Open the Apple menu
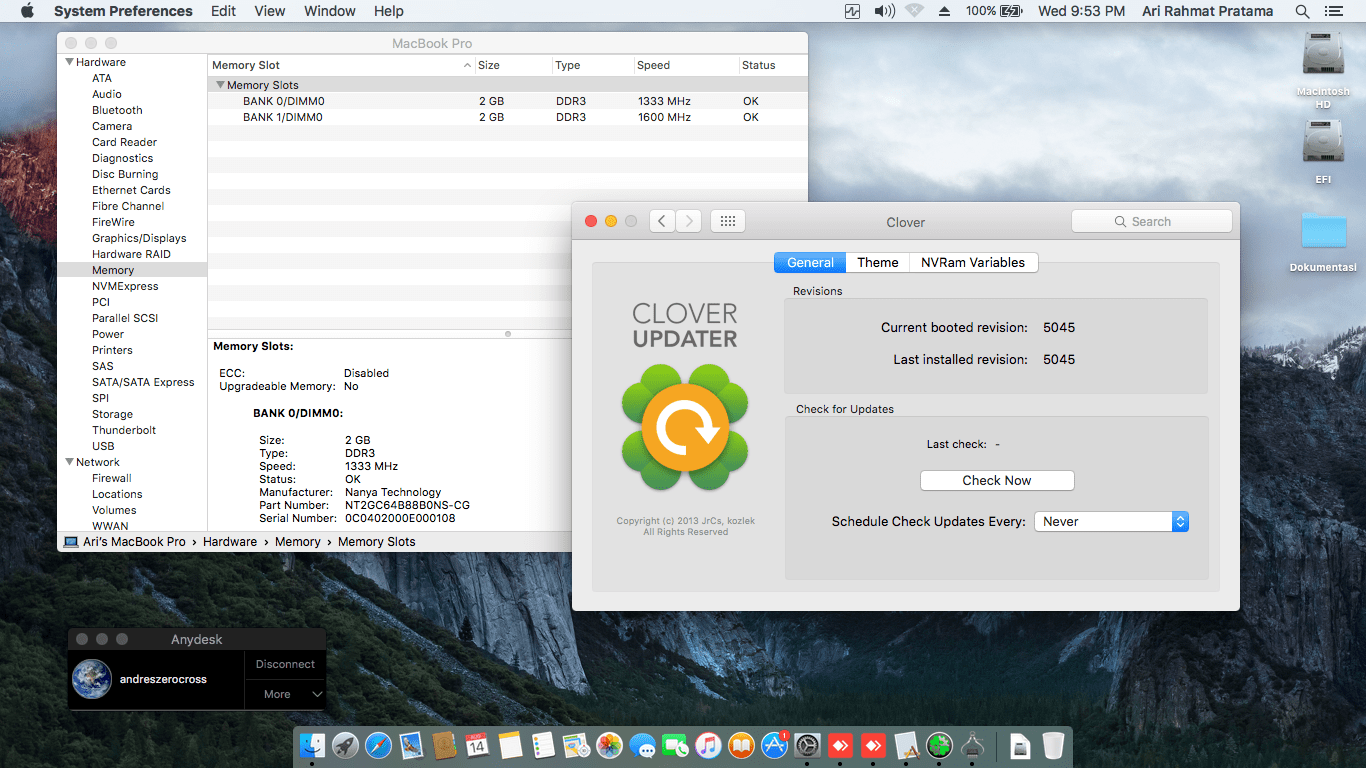Viewport: 1366px width, 768px height. [27, 11]
